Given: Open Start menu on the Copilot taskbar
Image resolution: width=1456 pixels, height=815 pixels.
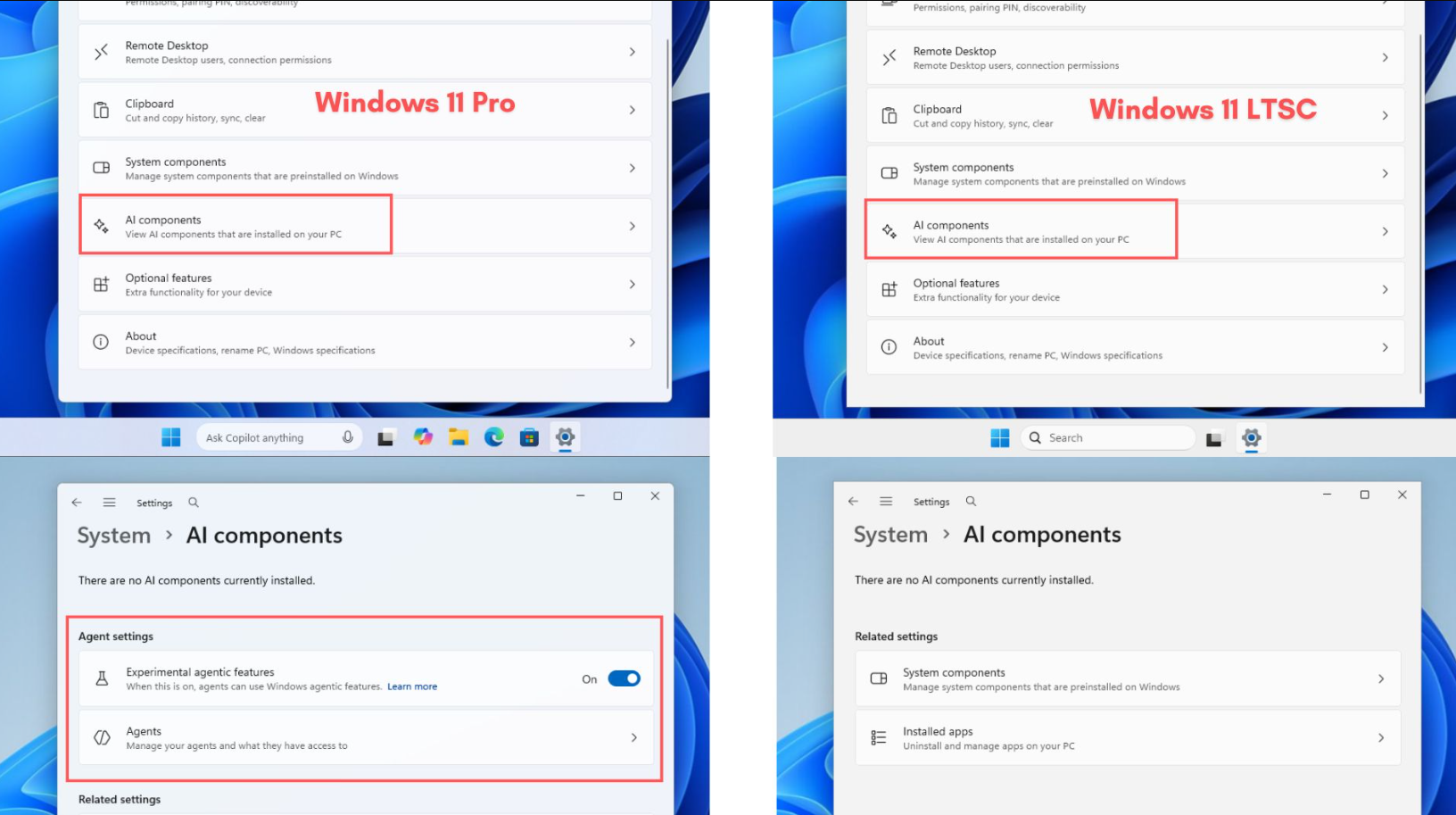Looking at the screenshot, I should pos(171,437).
